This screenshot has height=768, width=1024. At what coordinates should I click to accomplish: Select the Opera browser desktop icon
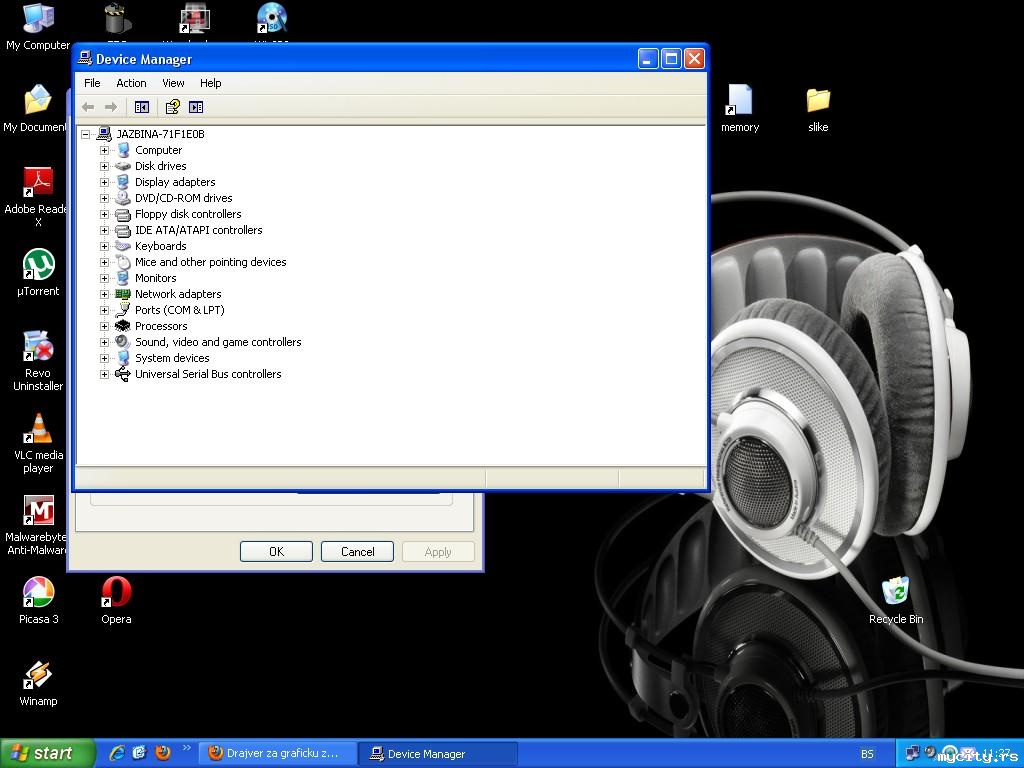(116, 593)
